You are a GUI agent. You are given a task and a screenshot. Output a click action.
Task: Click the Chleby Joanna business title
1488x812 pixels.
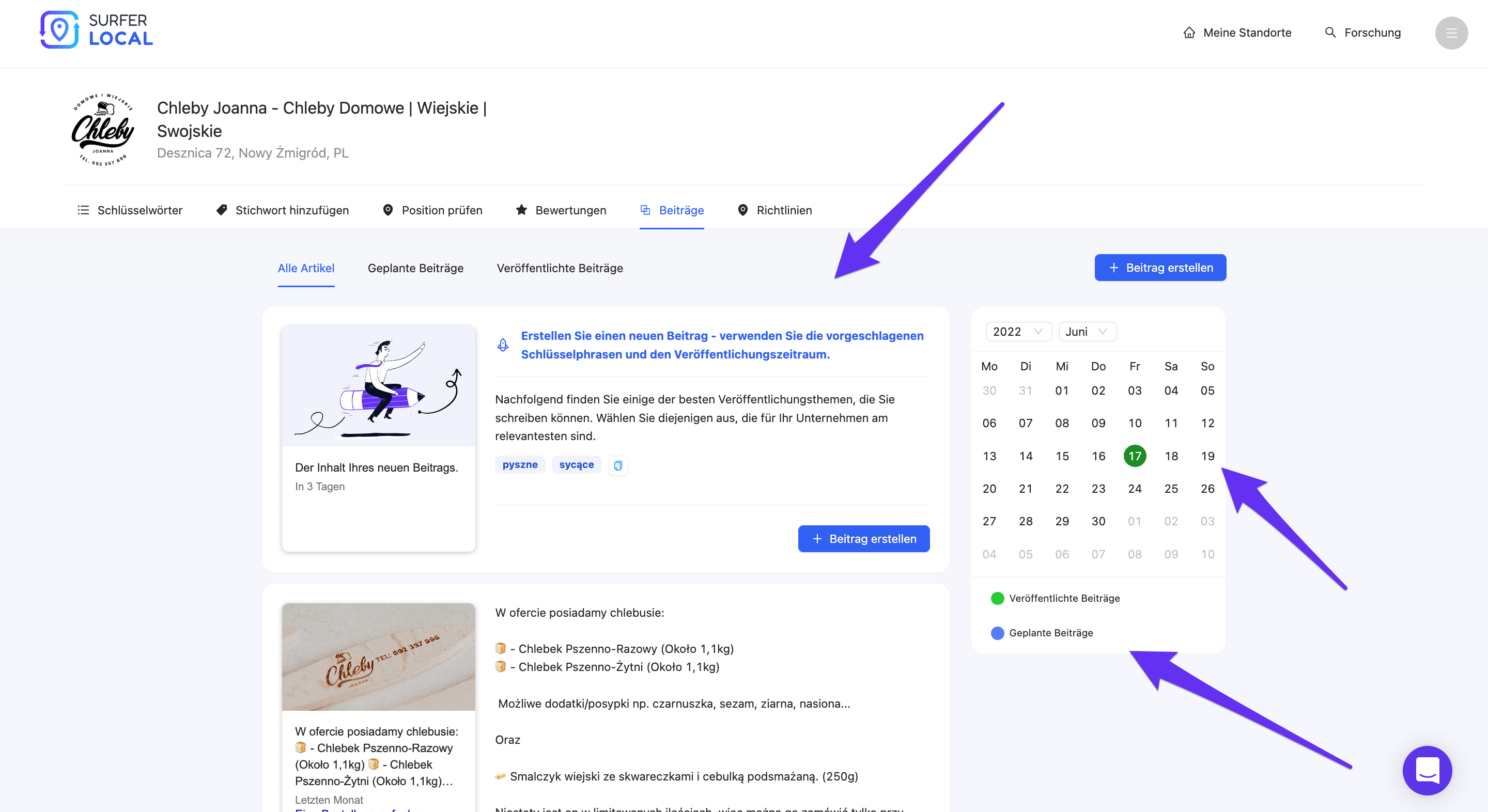pyautogui.click(x=322, y=119)
